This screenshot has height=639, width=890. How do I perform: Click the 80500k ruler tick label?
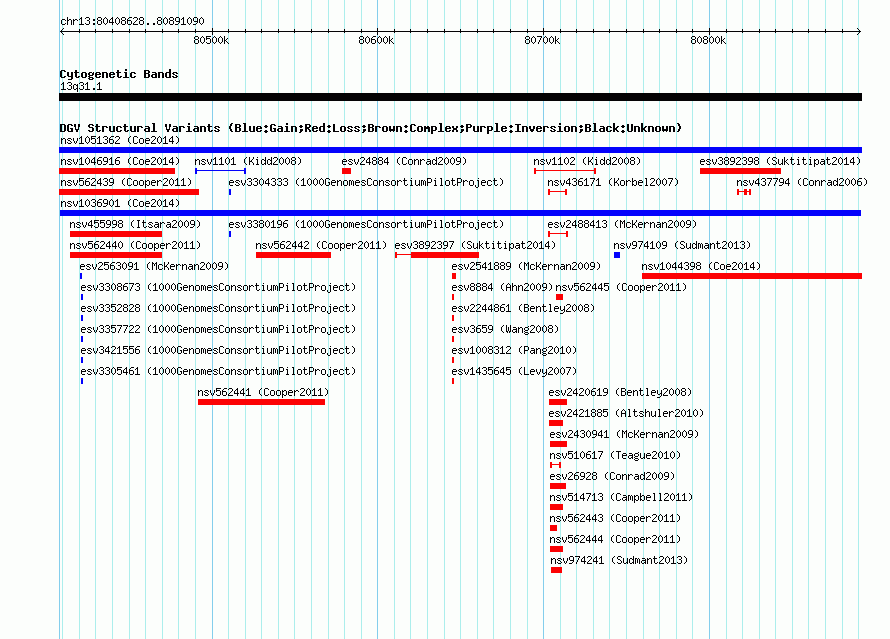coord(211,40)
